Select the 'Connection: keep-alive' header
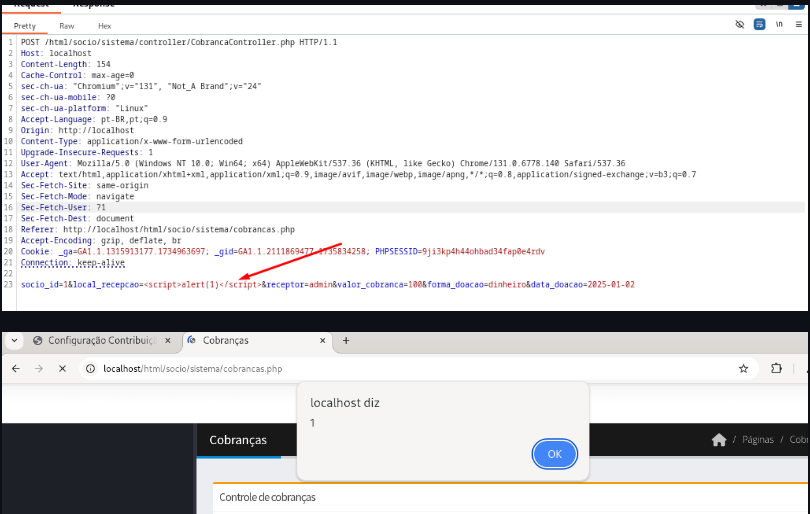 [x=73, y=262]
